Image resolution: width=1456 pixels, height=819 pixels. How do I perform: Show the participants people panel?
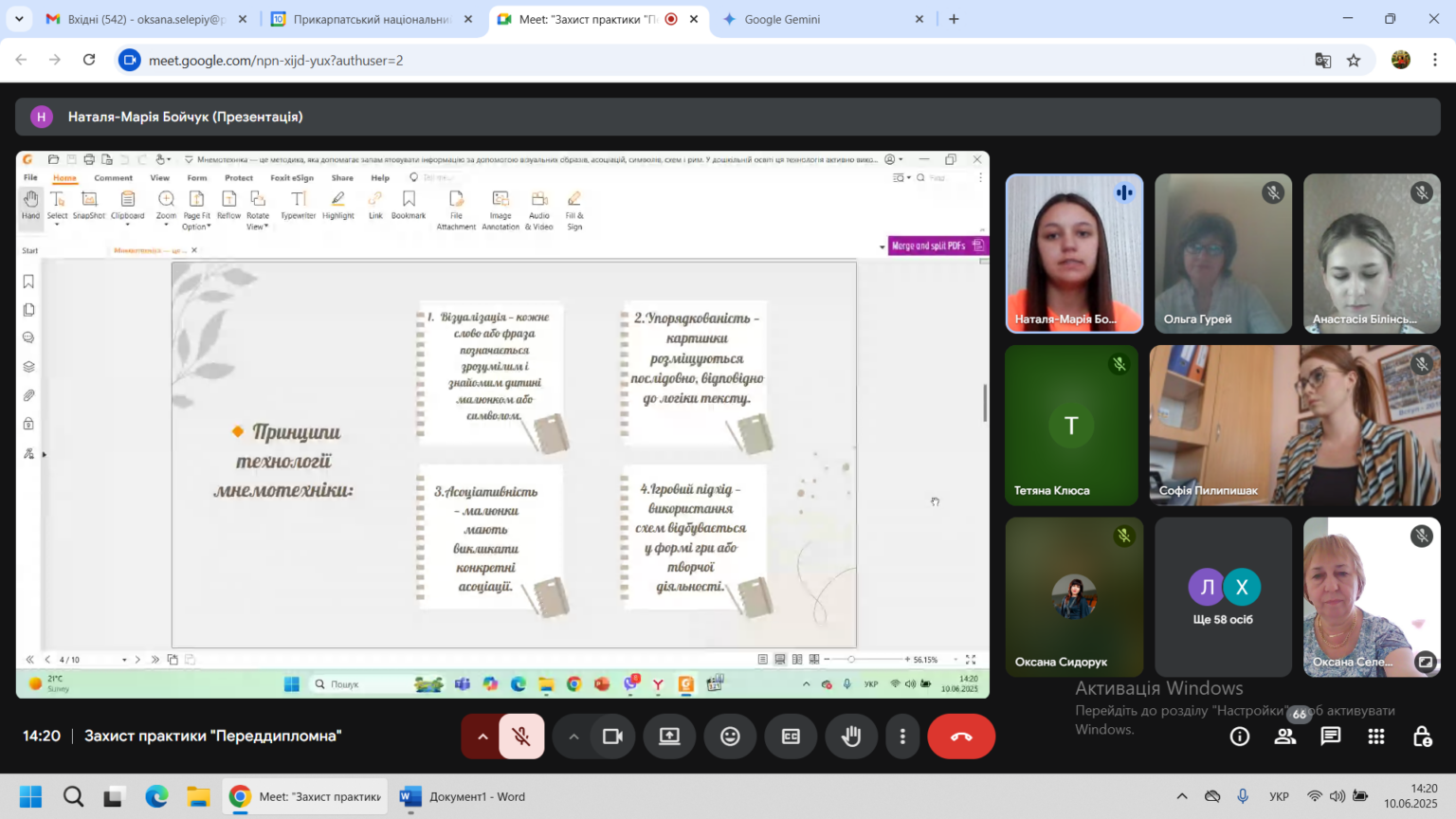(x=1285, y=737)
